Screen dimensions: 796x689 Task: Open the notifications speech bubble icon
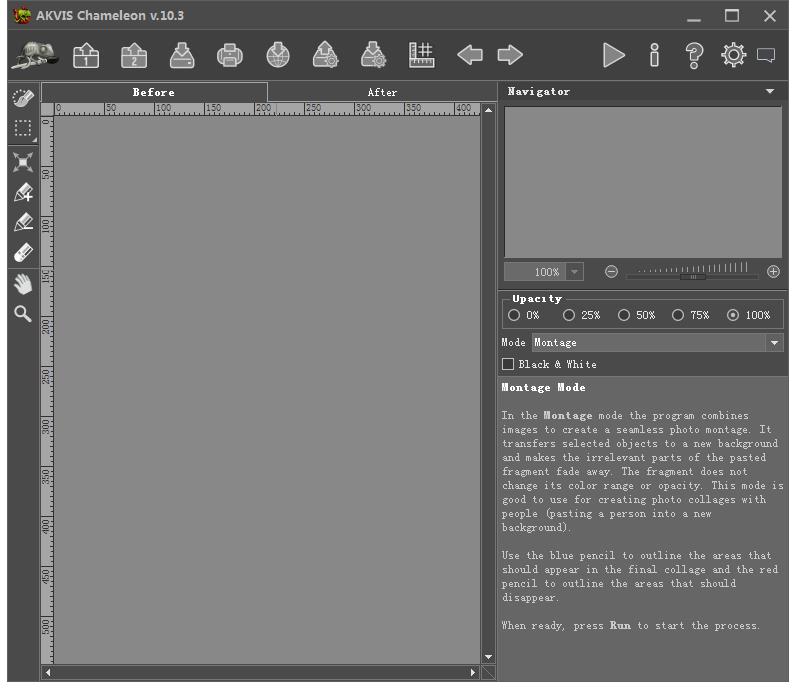pyautogui.click(x=766, y=54)
